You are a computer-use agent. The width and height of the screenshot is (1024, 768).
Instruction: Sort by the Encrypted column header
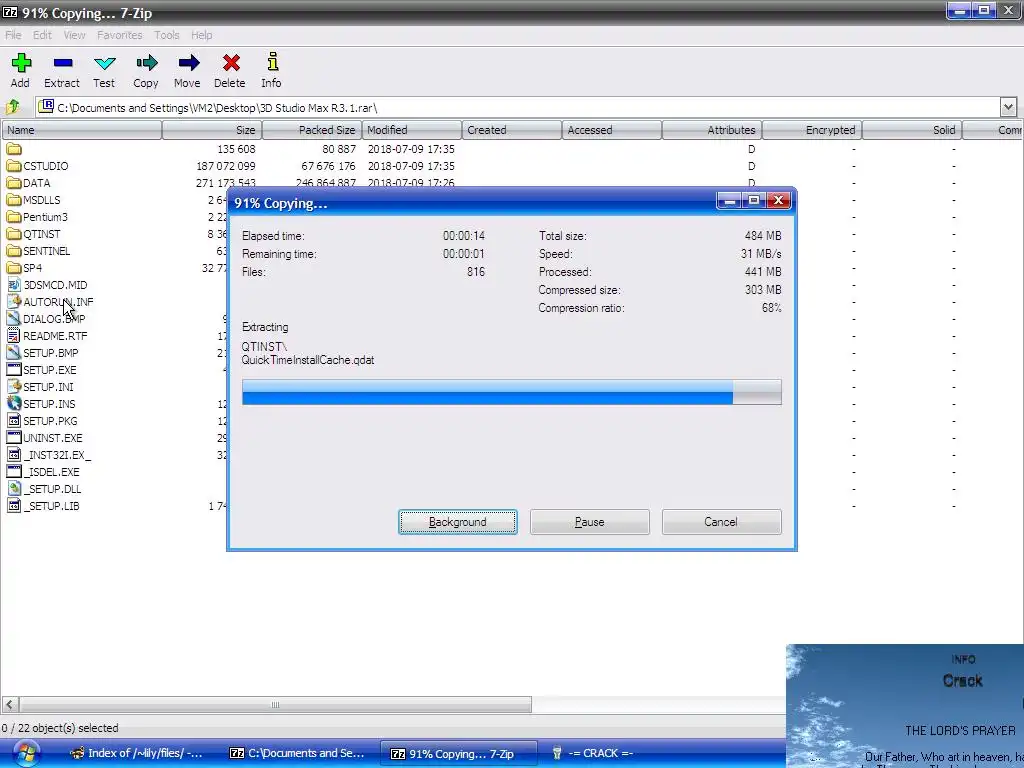pyautogui.click(x=812, y=130)
